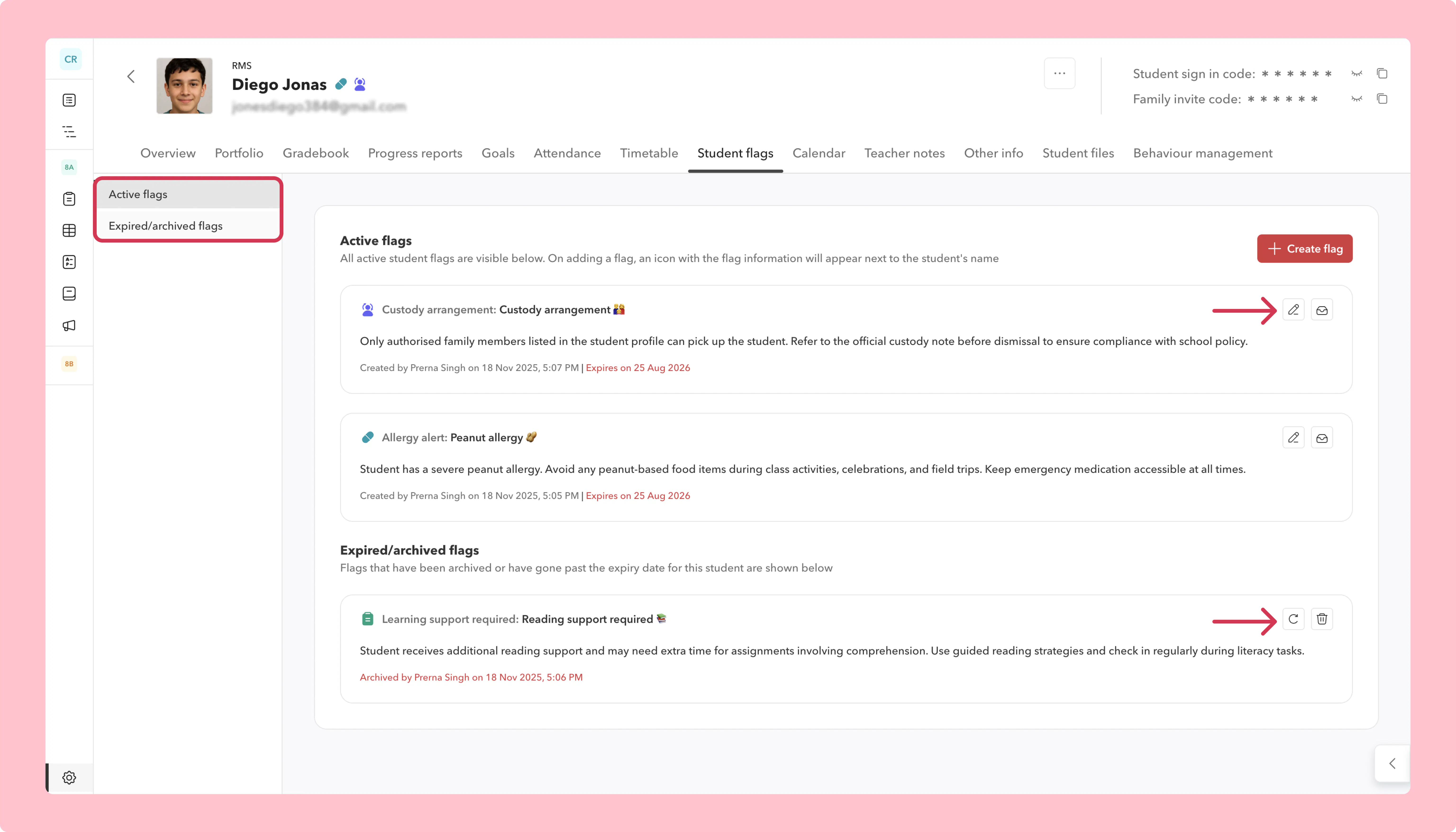The height and width of the screenshot is (832, 1456).
Task: Click Diego Jonas's profile photo
Action: 185,86
